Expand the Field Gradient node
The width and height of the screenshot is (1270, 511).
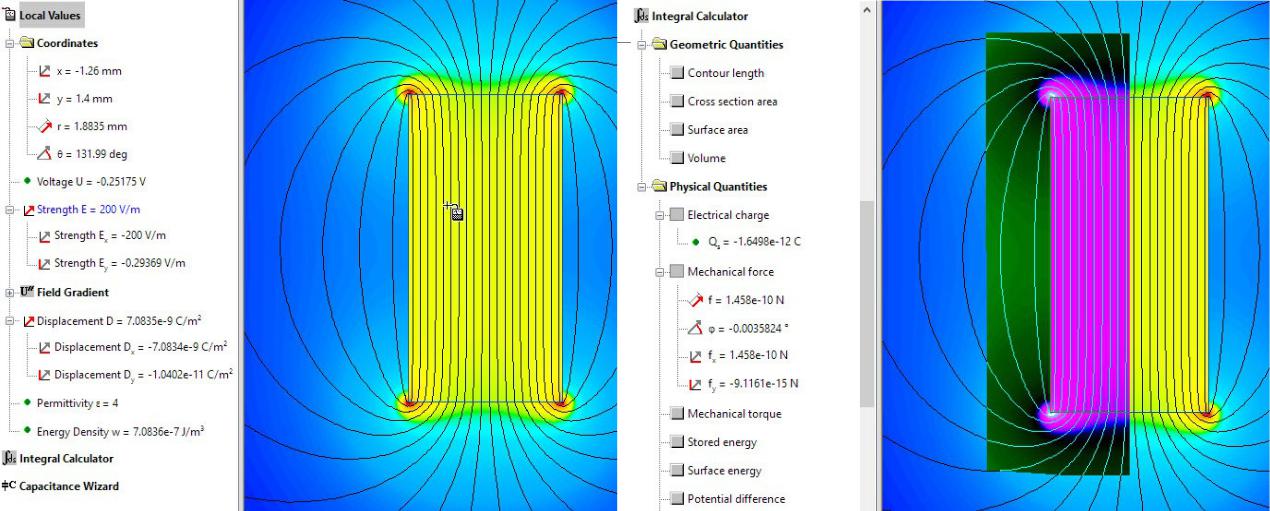click(x=10, y=293)
